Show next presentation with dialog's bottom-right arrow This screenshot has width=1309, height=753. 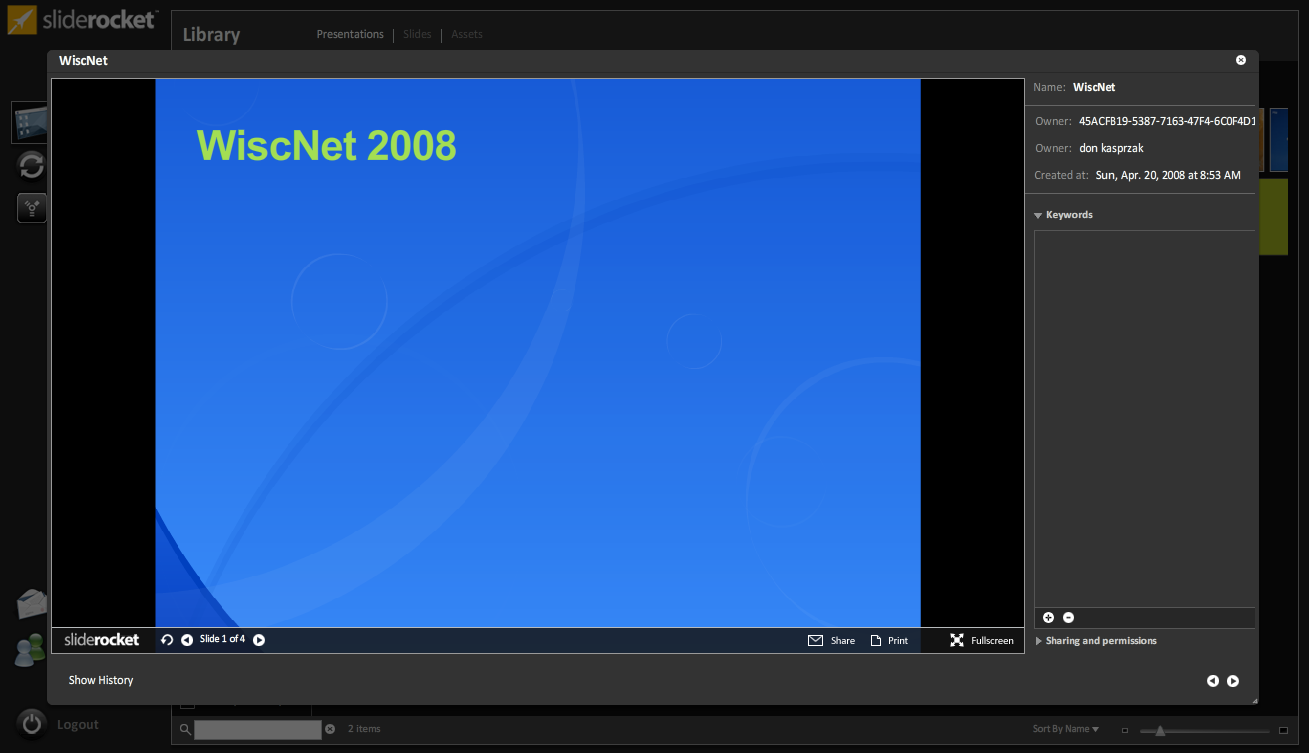[1233, 681]
